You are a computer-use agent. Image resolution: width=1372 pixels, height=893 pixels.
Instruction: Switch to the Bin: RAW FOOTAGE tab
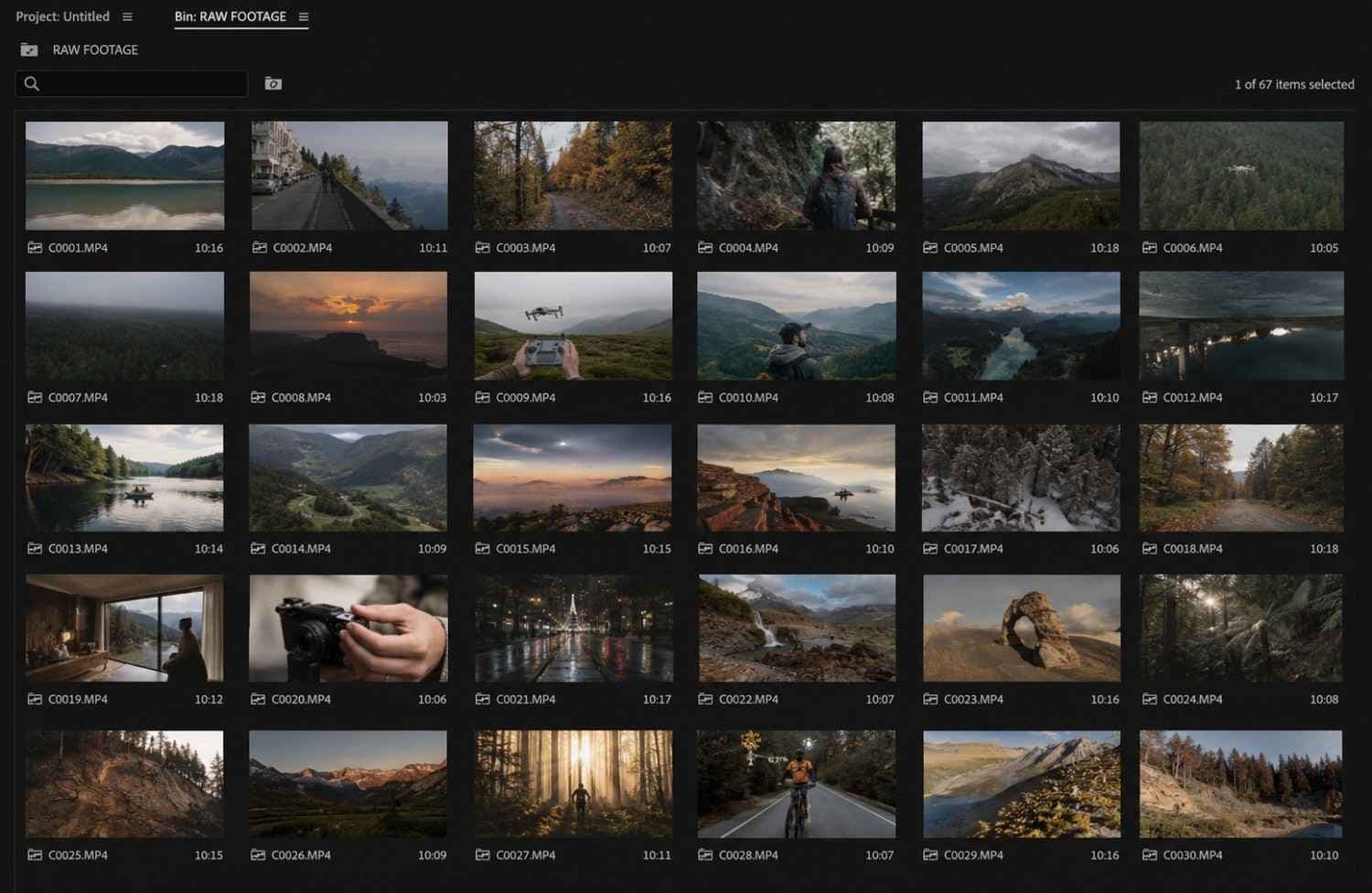pyautogui.click(x=230, y=16)
